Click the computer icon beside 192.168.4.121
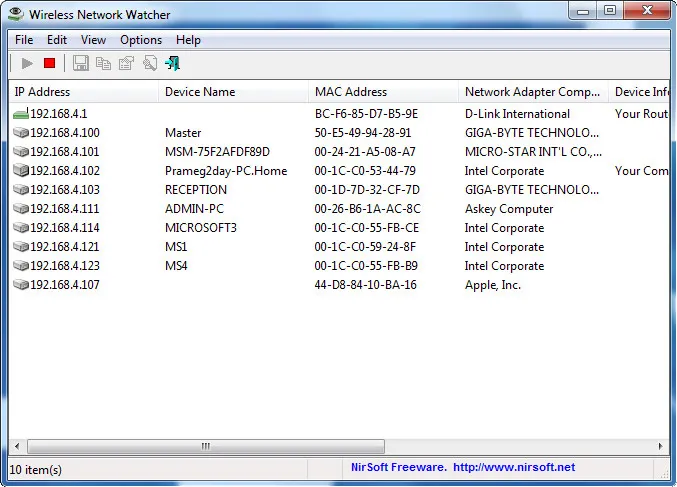The height and width of the screenshot is (487, 677). (x=21, y=247)
